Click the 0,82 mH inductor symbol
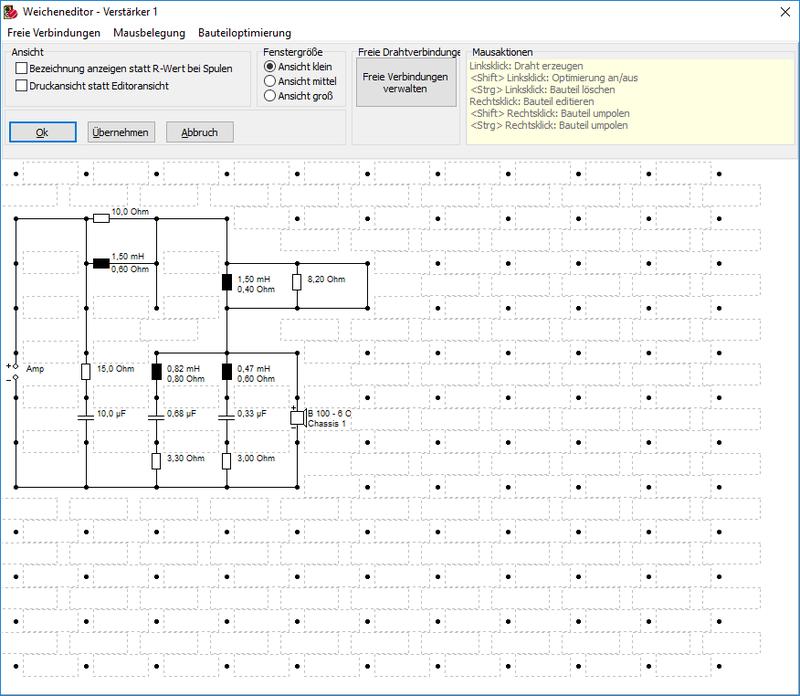The height and width of the screenshot is (696, 800). click(157, 372)
